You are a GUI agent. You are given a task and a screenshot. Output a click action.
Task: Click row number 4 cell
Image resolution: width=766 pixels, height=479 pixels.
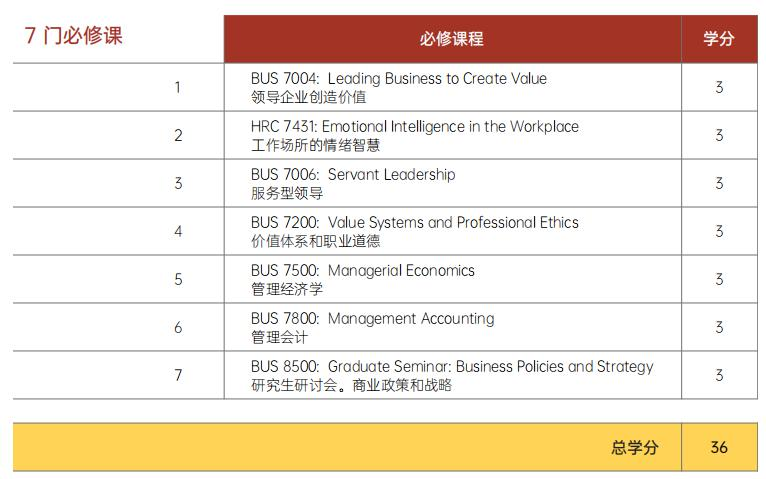(x=178, y=231)
